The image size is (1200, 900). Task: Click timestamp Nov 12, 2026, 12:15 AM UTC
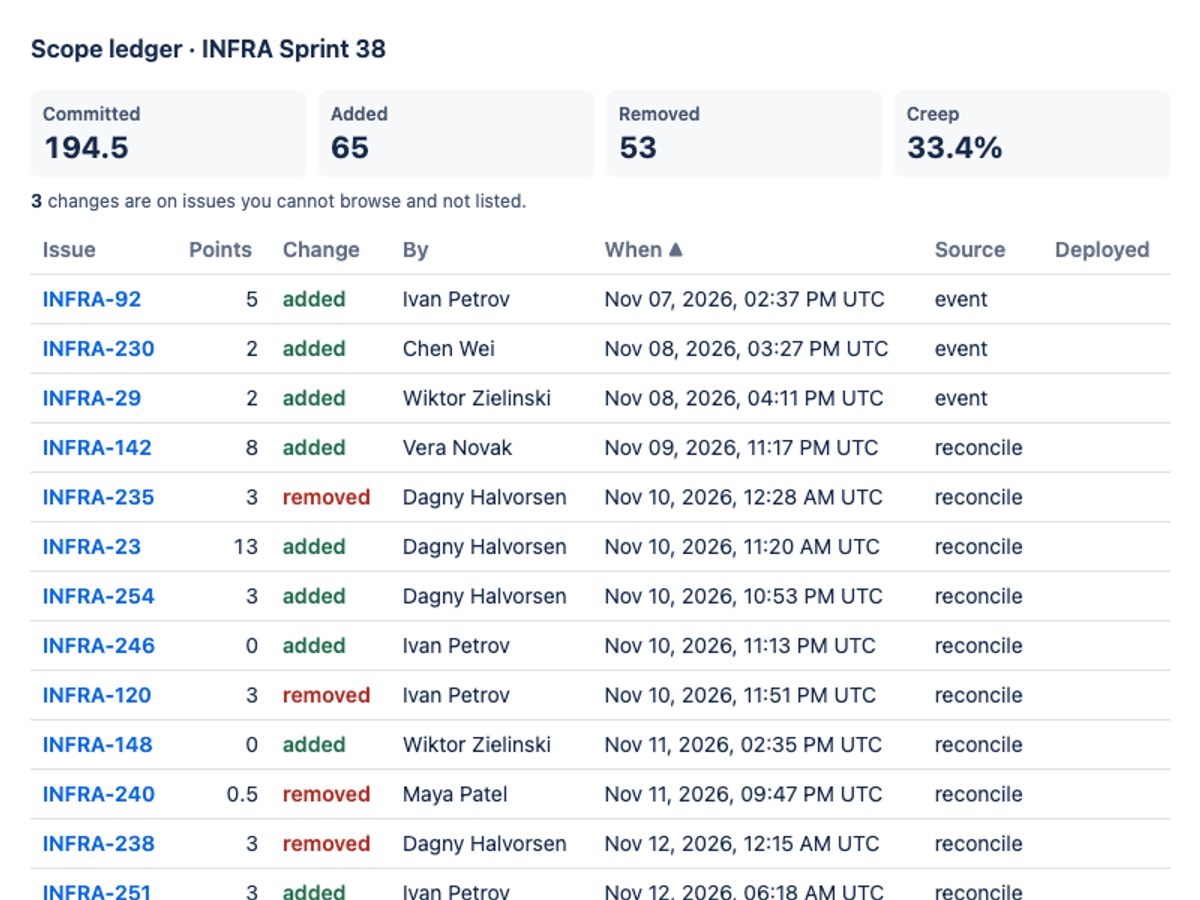coord(742,844)
